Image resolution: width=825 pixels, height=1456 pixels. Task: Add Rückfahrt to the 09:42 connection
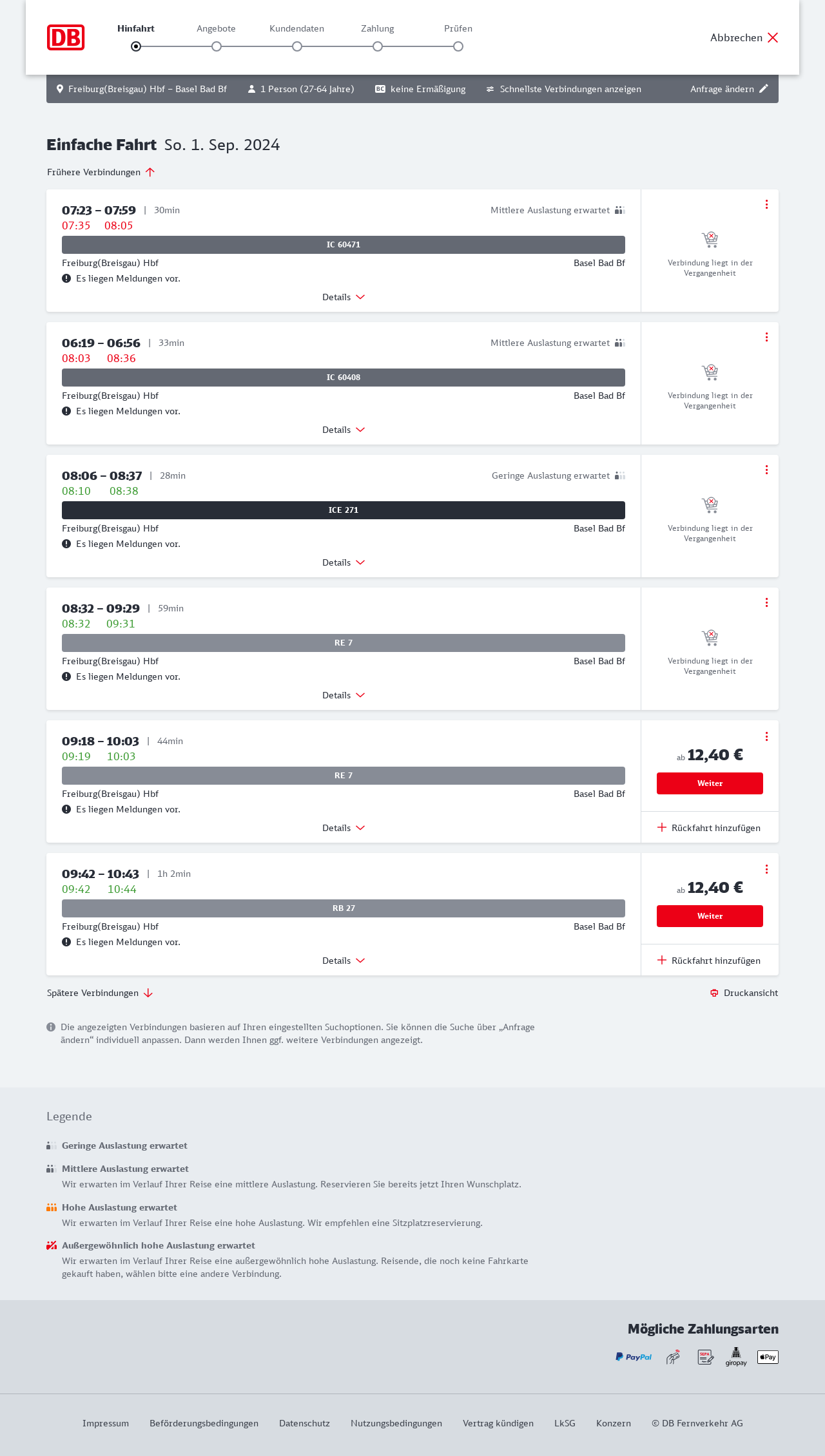pos(709,961)
